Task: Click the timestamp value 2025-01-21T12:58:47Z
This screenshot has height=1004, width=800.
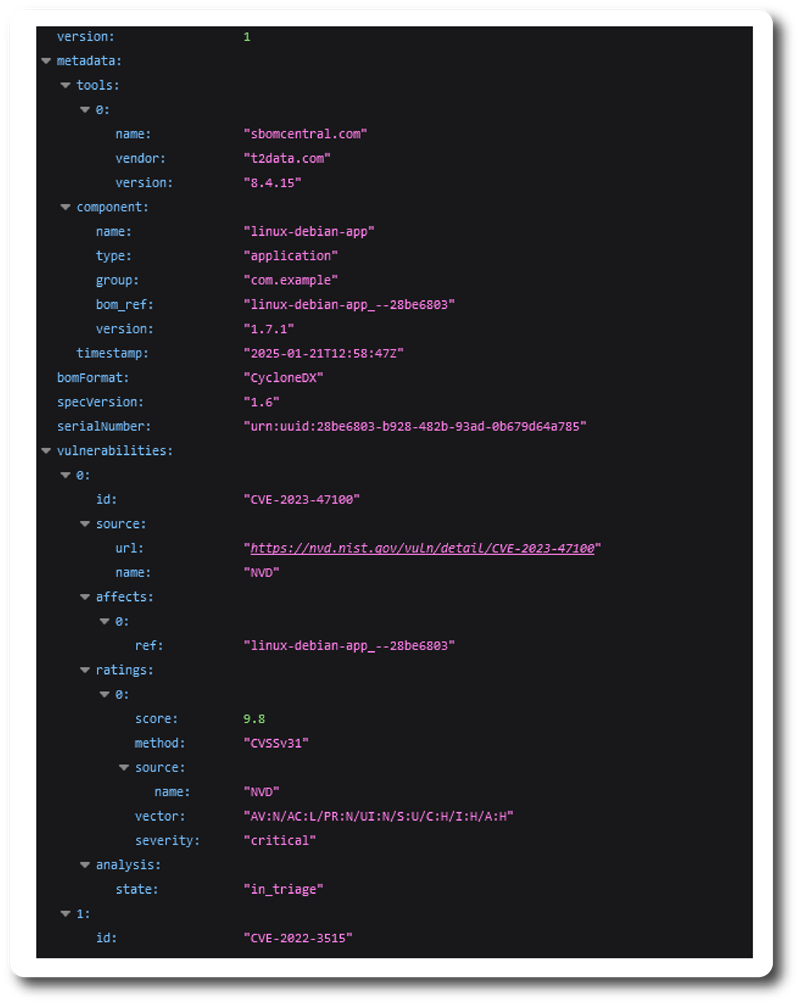Action: pyautogui.click(x=324, y=354)
